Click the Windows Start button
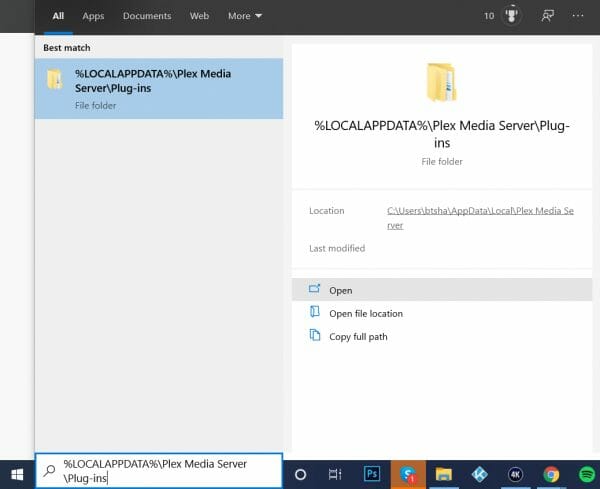 (x=17, y=474)
